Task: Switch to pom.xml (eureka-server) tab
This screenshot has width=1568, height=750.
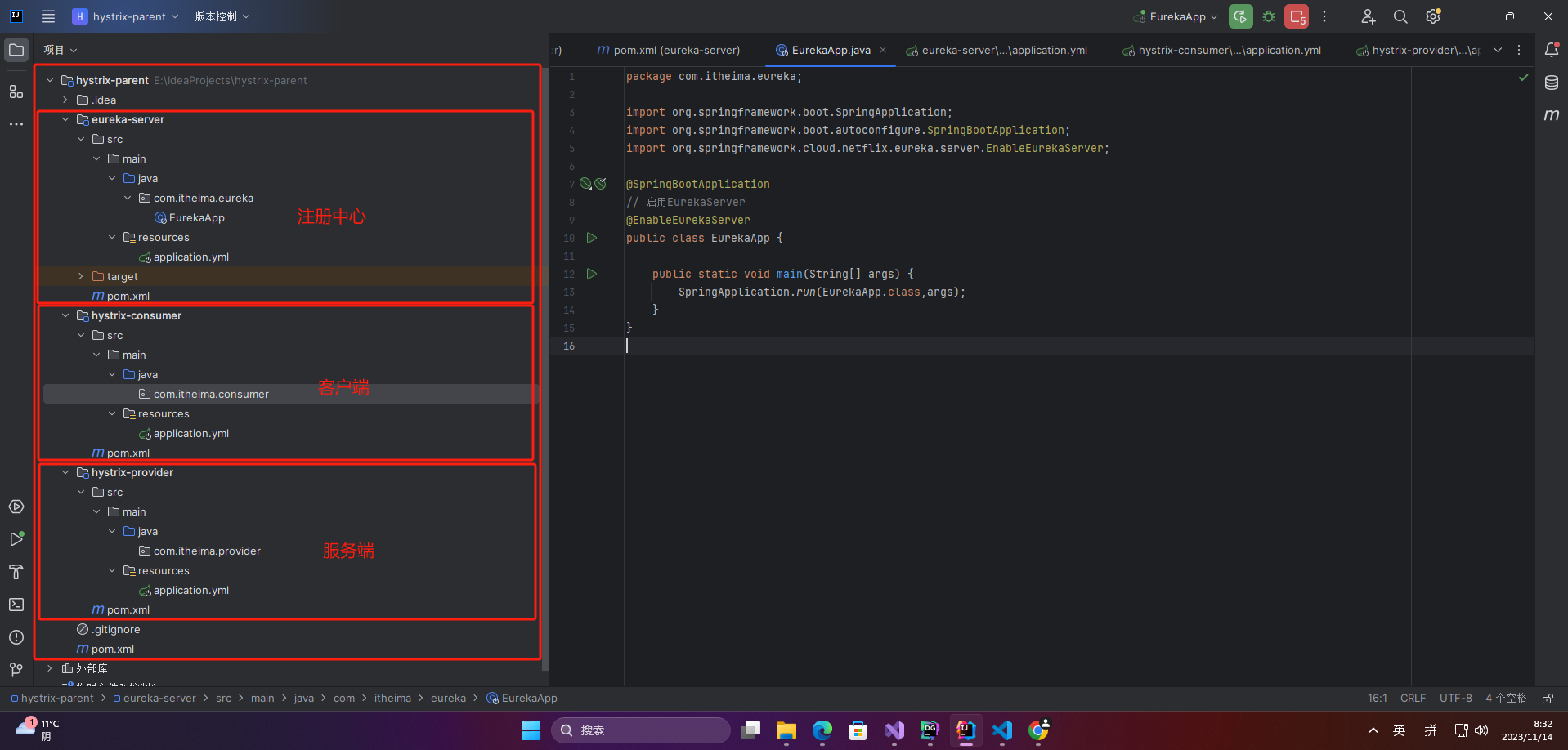Action: (x=668, y=50)
